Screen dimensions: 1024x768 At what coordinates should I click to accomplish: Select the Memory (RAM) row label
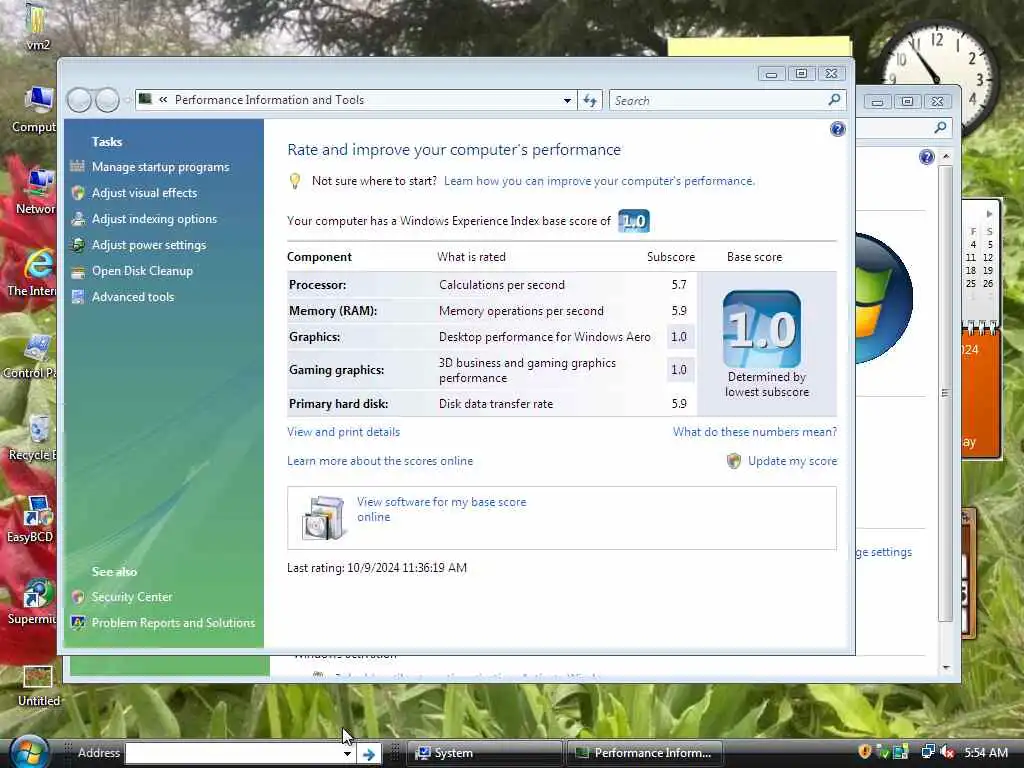[x=333, y=311]
